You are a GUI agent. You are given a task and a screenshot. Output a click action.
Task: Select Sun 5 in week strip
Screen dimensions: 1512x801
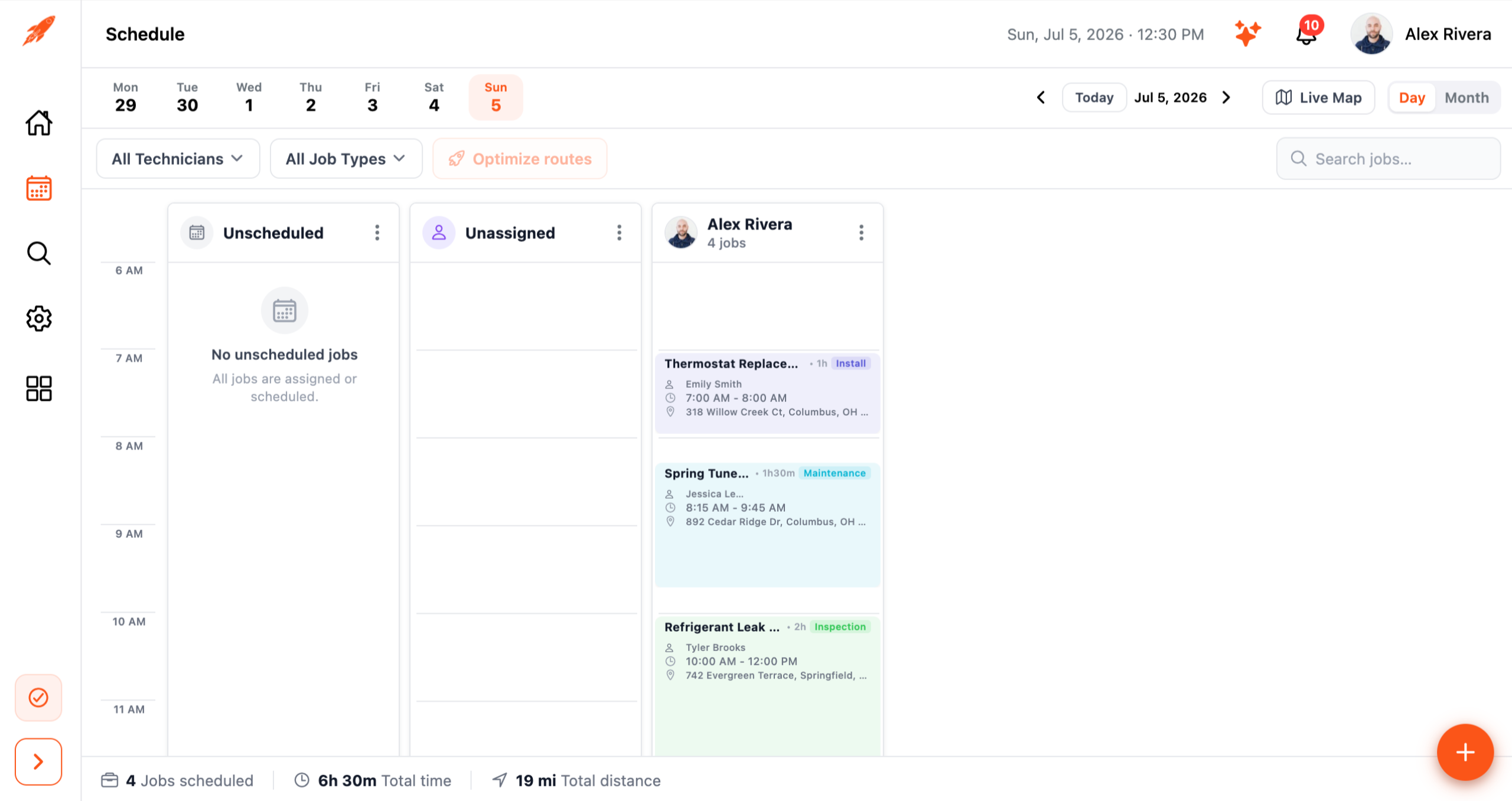pos(496,97)
